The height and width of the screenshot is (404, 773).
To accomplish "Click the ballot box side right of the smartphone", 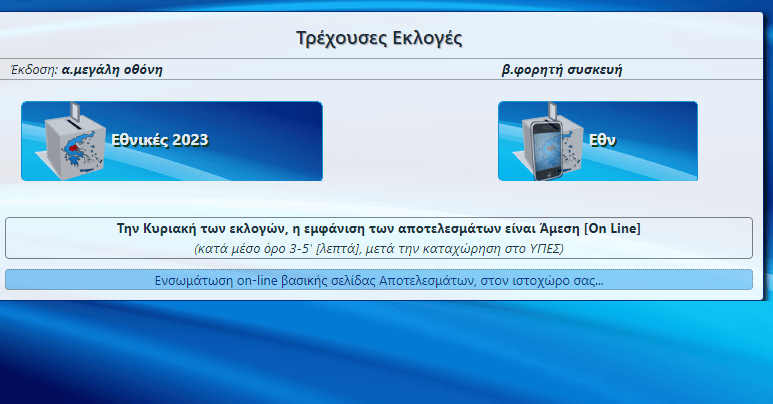I will [x=574, y=150].
